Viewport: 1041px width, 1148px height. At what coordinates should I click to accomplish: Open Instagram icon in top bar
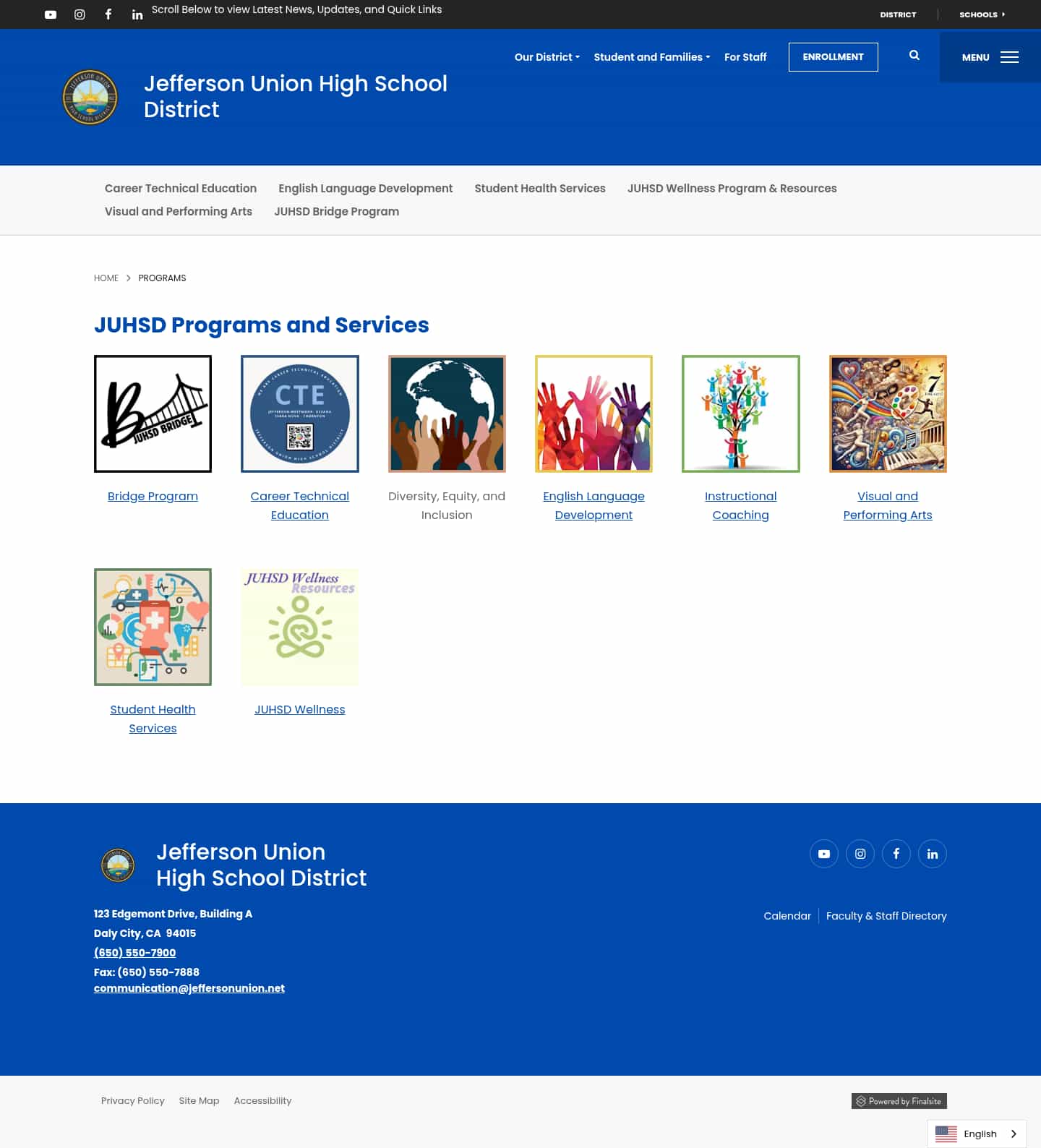80,14
